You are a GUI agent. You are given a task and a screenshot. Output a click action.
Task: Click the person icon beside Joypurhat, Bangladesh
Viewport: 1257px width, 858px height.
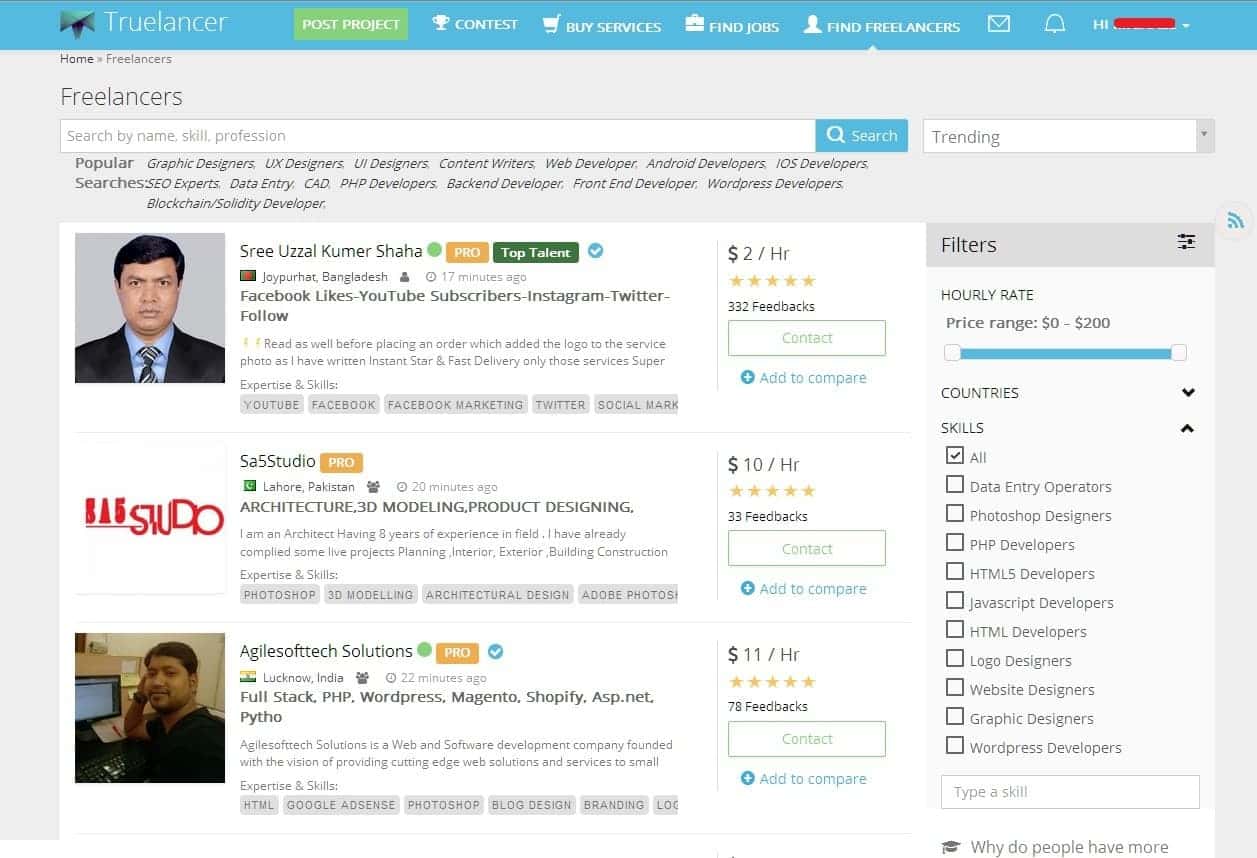tap(404, 277)
